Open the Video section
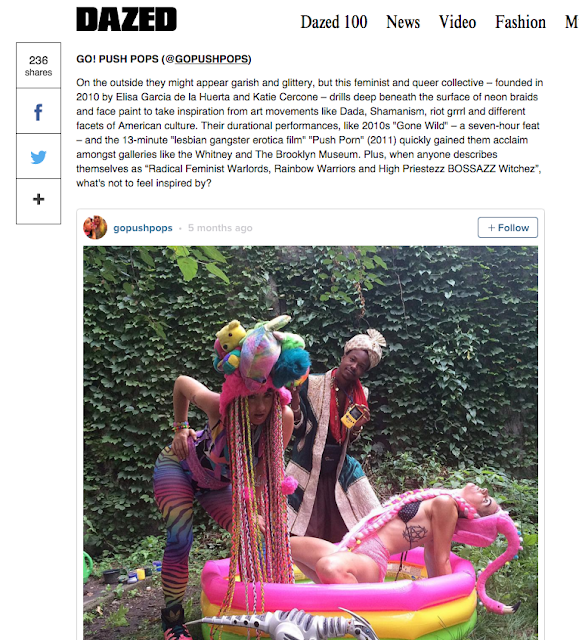 (x=457, y=22)
